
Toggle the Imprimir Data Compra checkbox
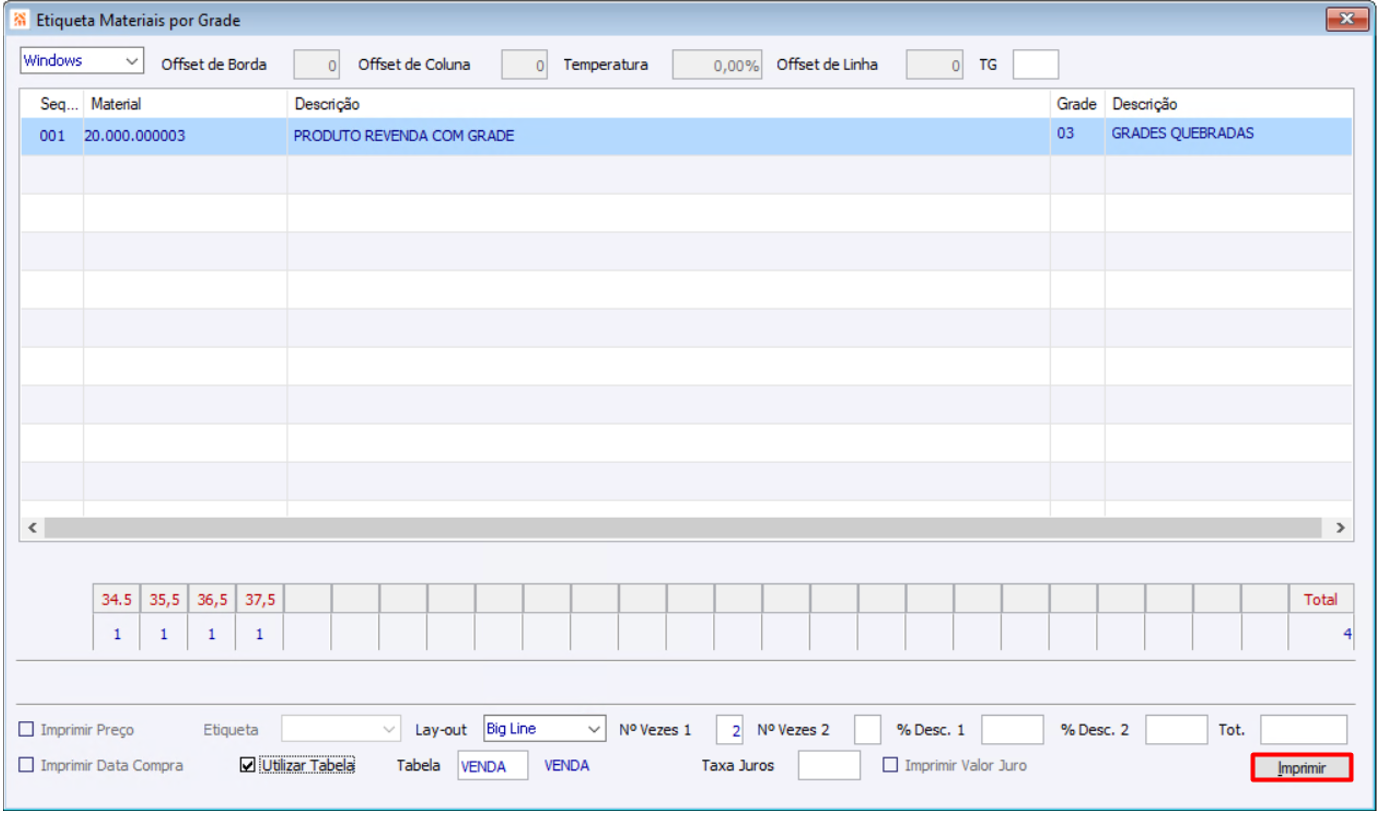27,766
